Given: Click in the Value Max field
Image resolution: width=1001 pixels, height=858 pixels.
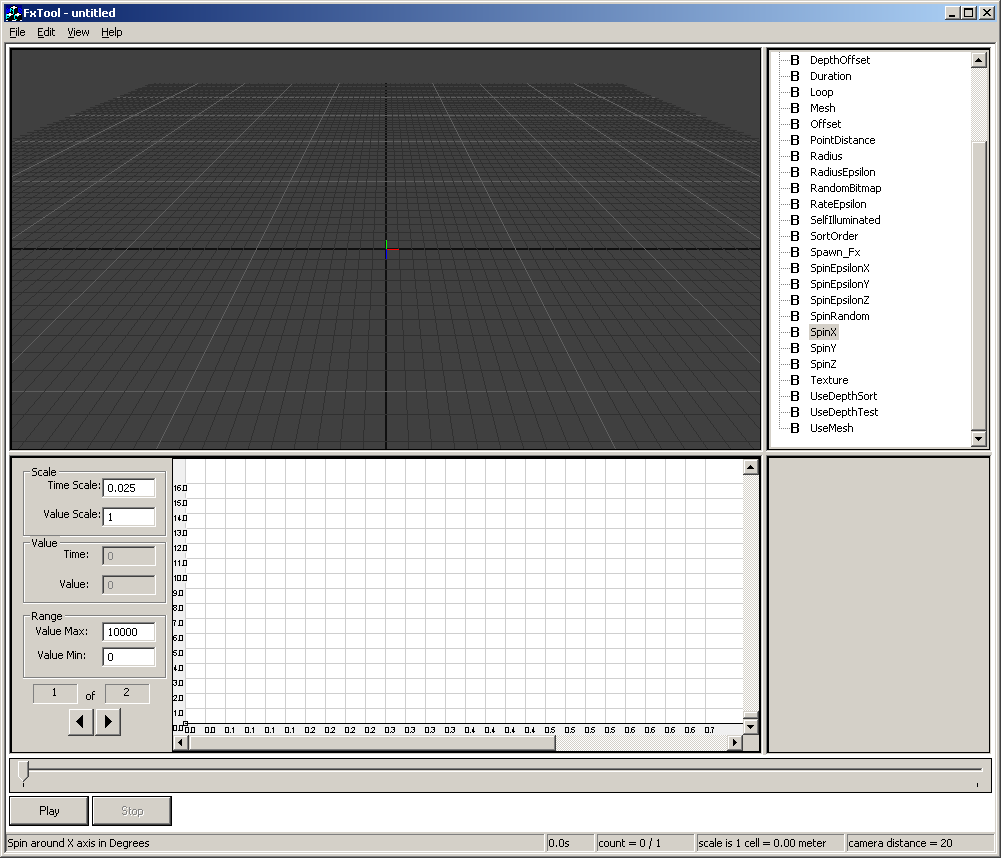Looking at the screenshot, I should point(129,632).
